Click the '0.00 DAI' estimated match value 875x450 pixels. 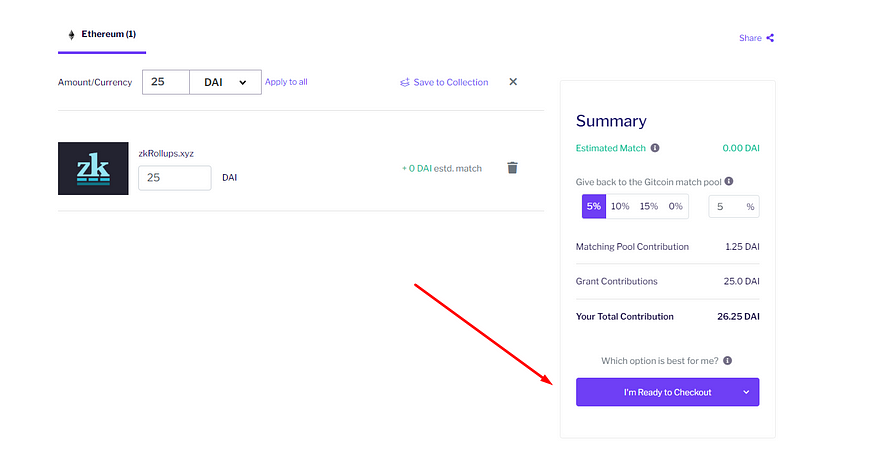[741, 148]
